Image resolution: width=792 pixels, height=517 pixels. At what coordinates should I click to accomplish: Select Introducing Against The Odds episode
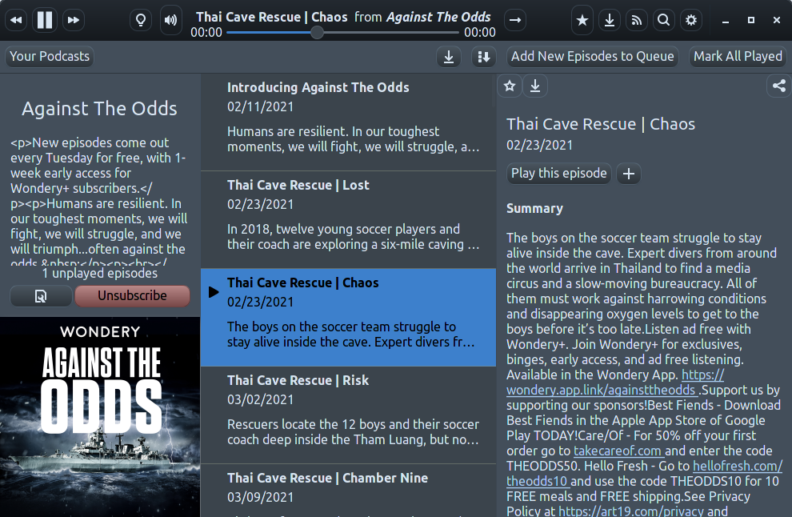[349, 122]
